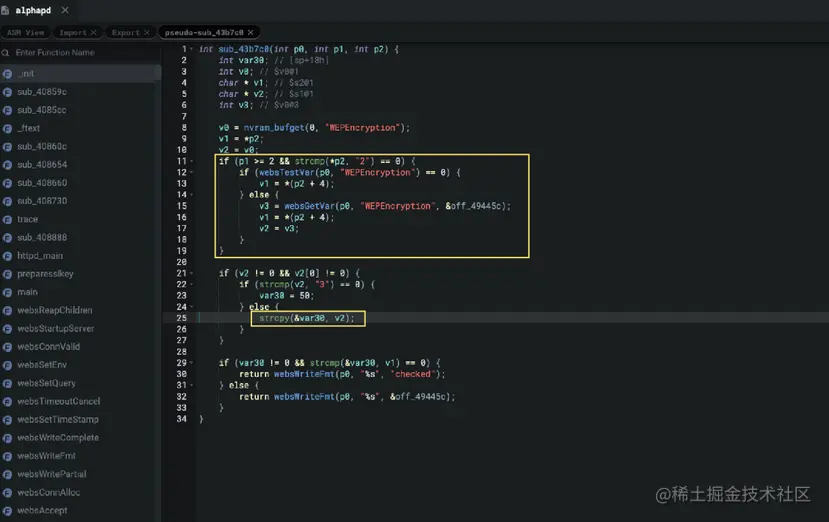
Task: Click the function icon beside websSetQuery
Action: 7,383
